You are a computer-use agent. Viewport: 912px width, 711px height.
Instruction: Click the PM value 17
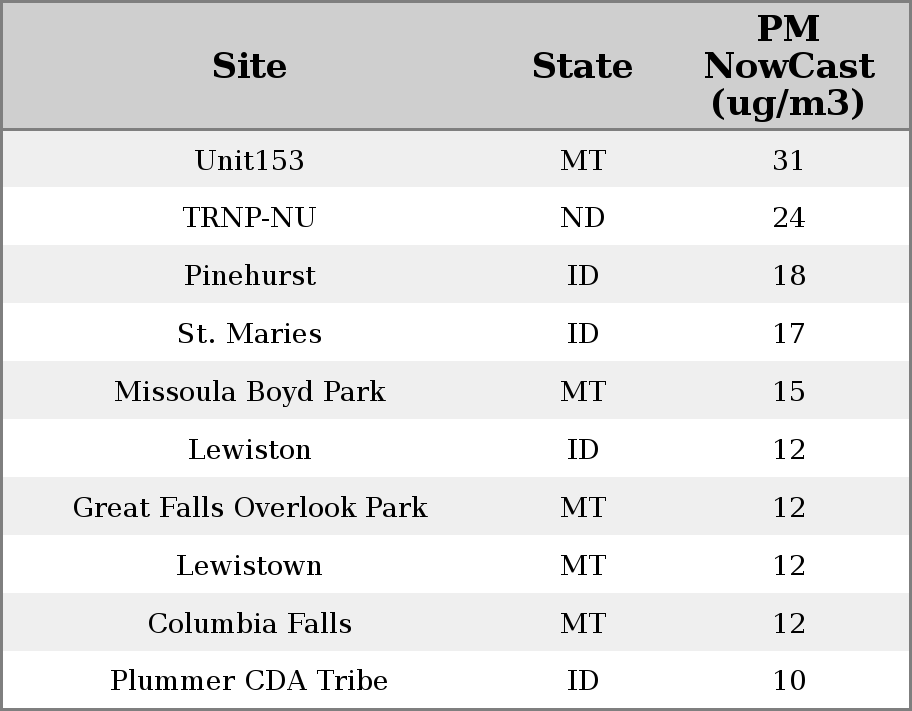point(788,334)
